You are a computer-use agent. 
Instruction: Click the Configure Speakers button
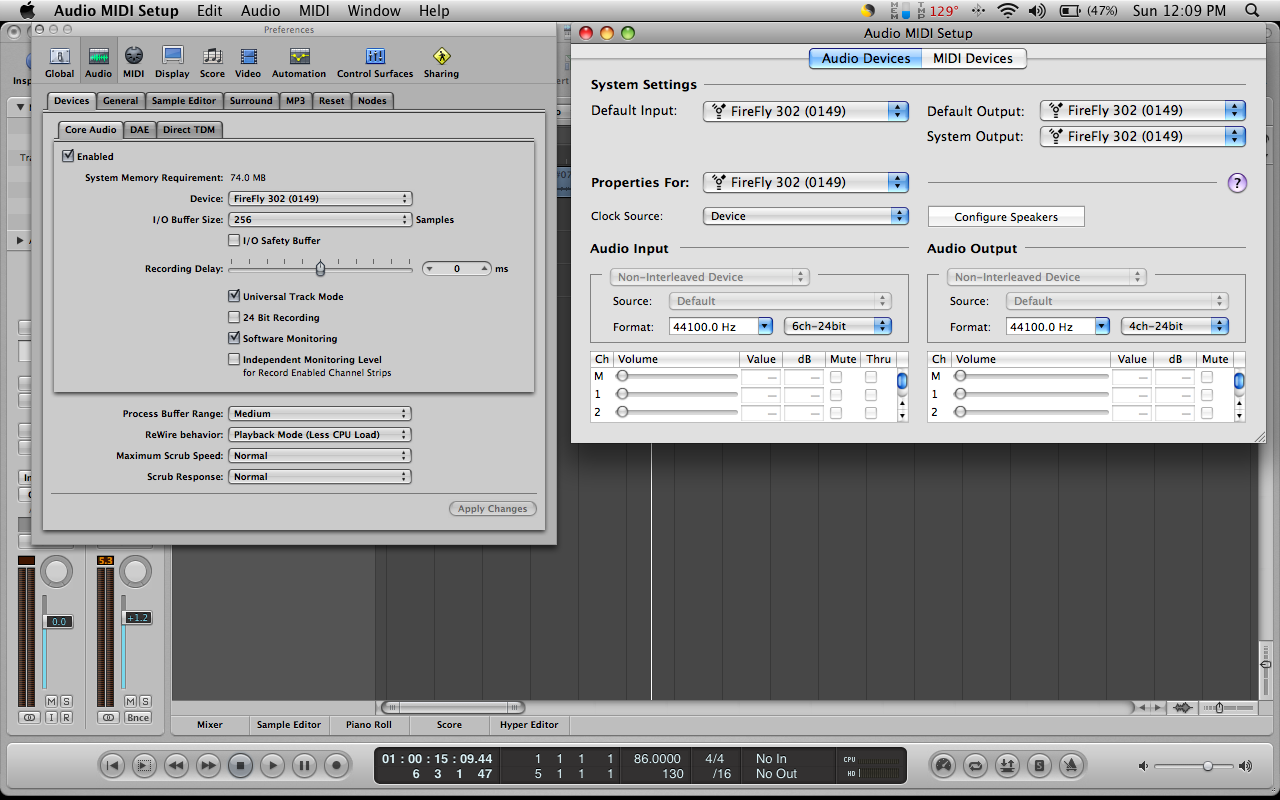1006,217
